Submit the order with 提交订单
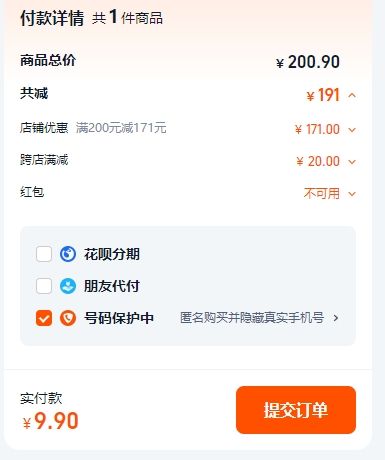 click(296, 410)
